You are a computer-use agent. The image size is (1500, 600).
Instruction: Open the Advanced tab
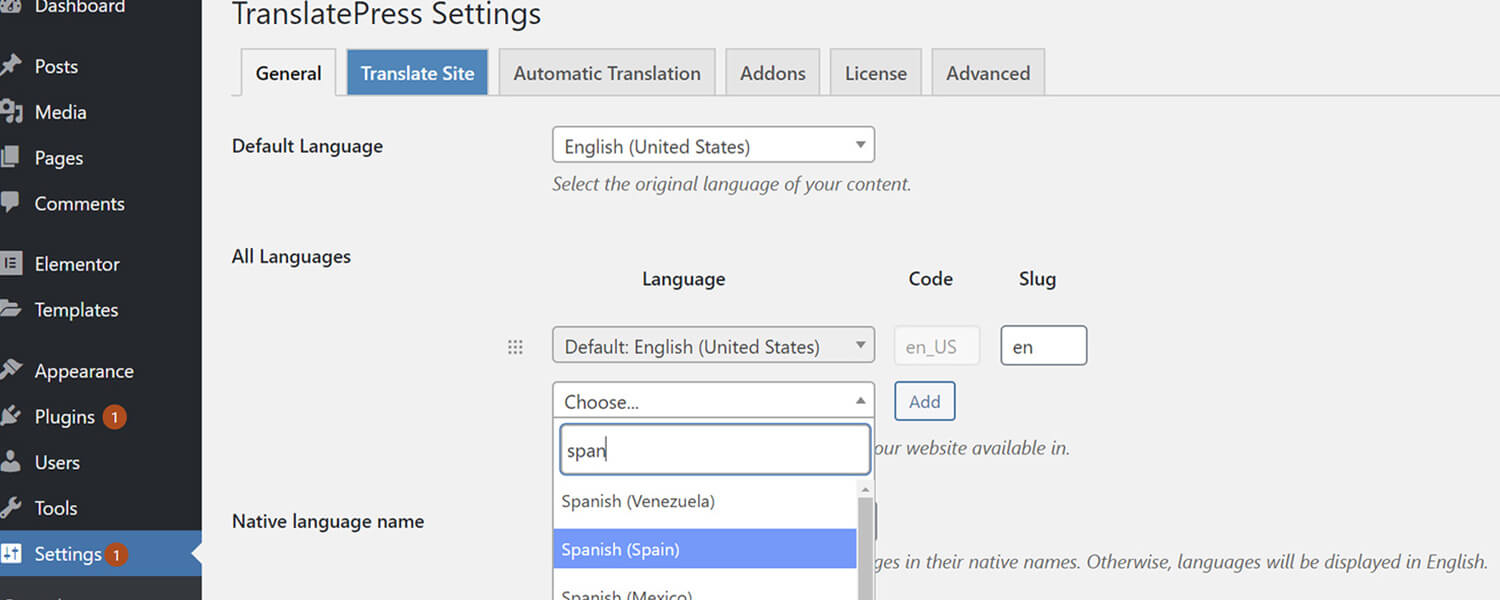(988, 73)
